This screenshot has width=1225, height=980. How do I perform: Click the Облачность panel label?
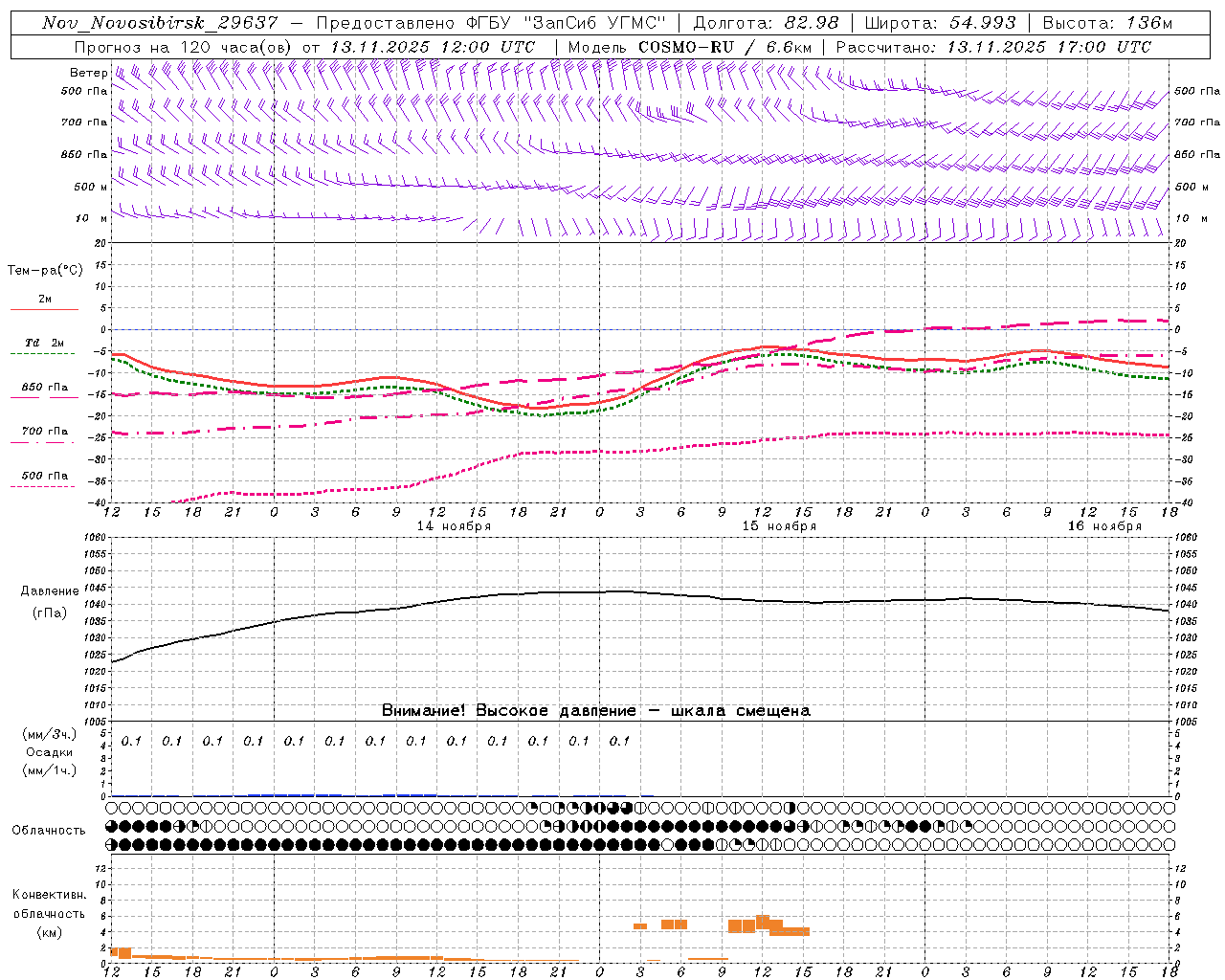pos(49,830)
